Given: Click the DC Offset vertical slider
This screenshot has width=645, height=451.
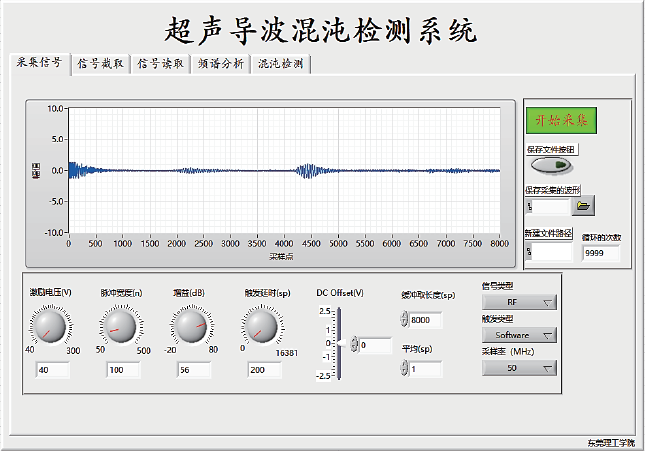Looking at the screenshot, I should pos(340,344).
